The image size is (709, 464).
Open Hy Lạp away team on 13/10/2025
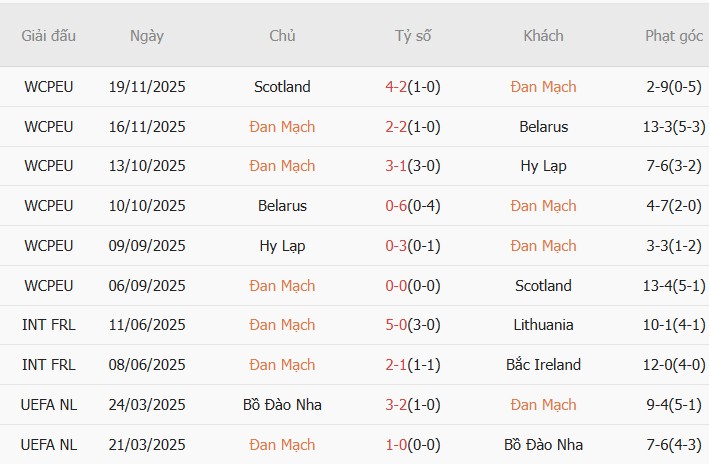click(543, 166)
